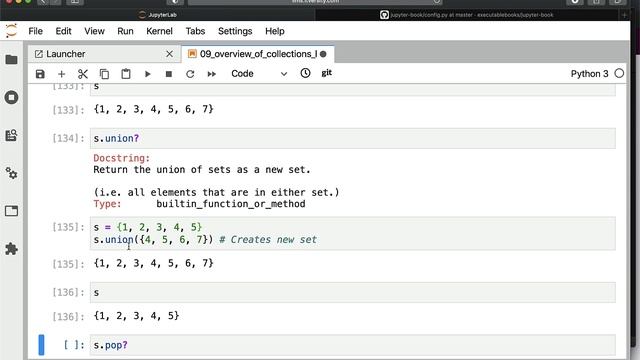
Task: Save the notebook with the floppy disk icon
Action: click(40, 74)
